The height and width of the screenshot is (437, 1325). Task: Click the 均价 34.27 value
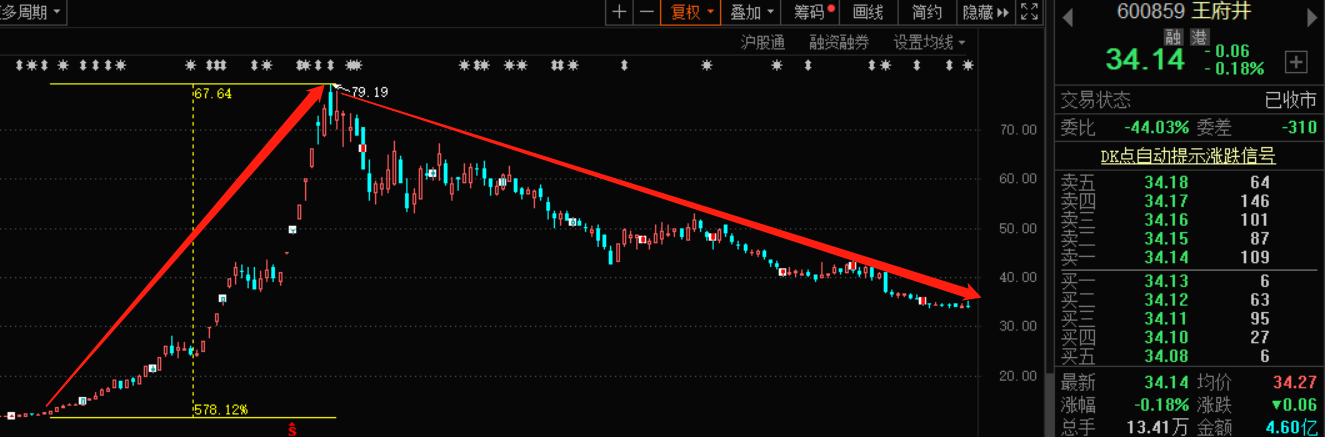[1297, 383]
